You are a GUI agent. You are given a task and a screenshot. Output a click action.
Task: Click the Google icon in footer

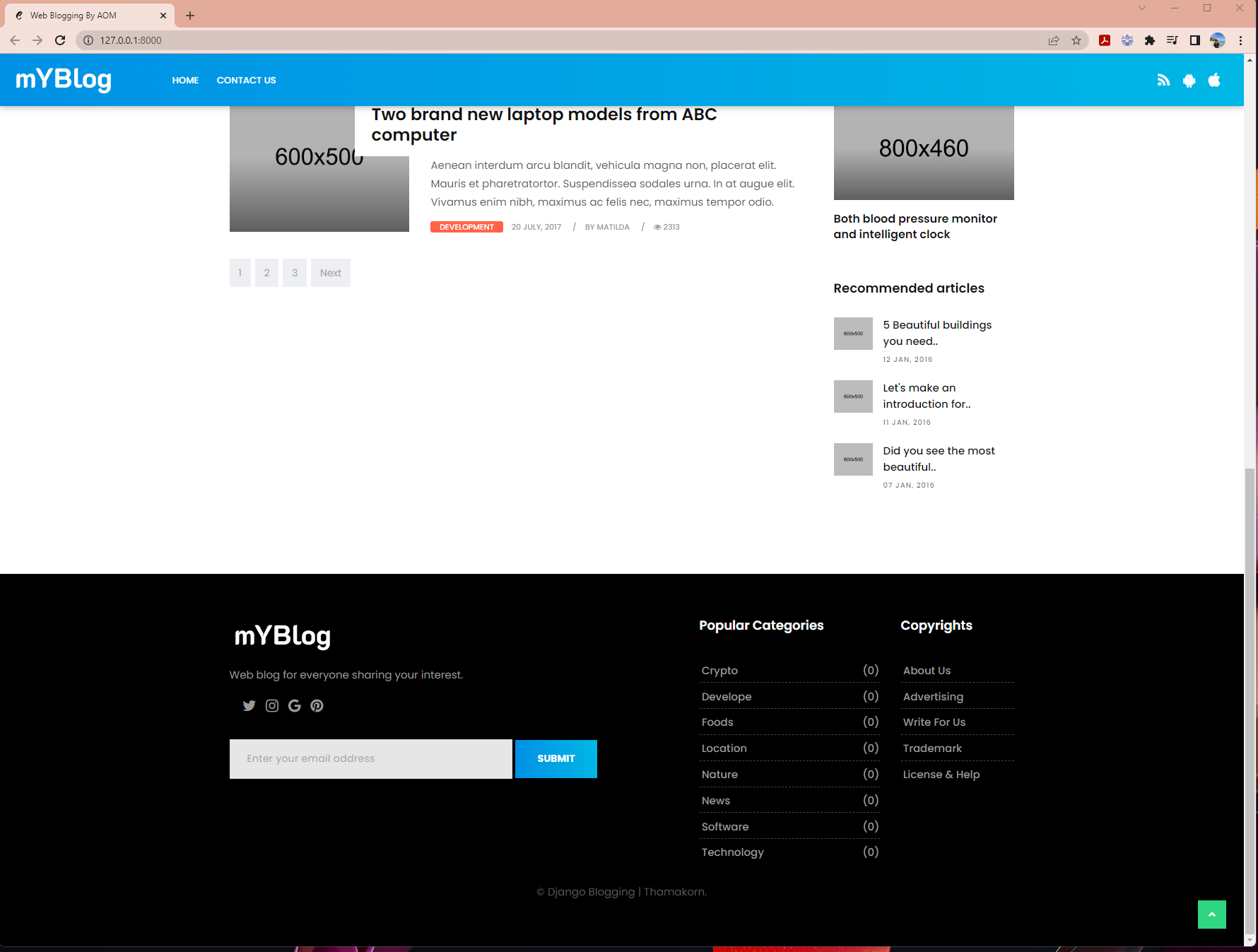pyautogui.click(x=295, y=705)
